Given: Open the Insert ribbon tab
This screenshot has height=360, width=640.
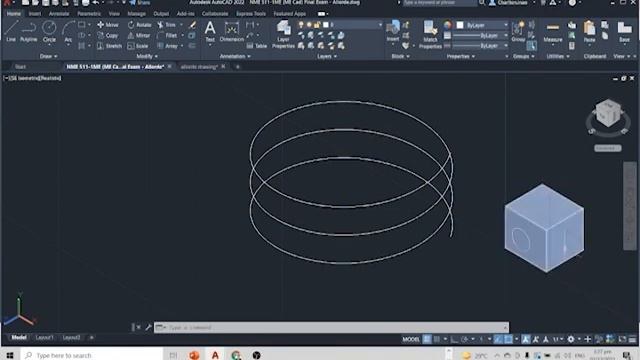Looking at the screenshot, I should tap(35, 13).
